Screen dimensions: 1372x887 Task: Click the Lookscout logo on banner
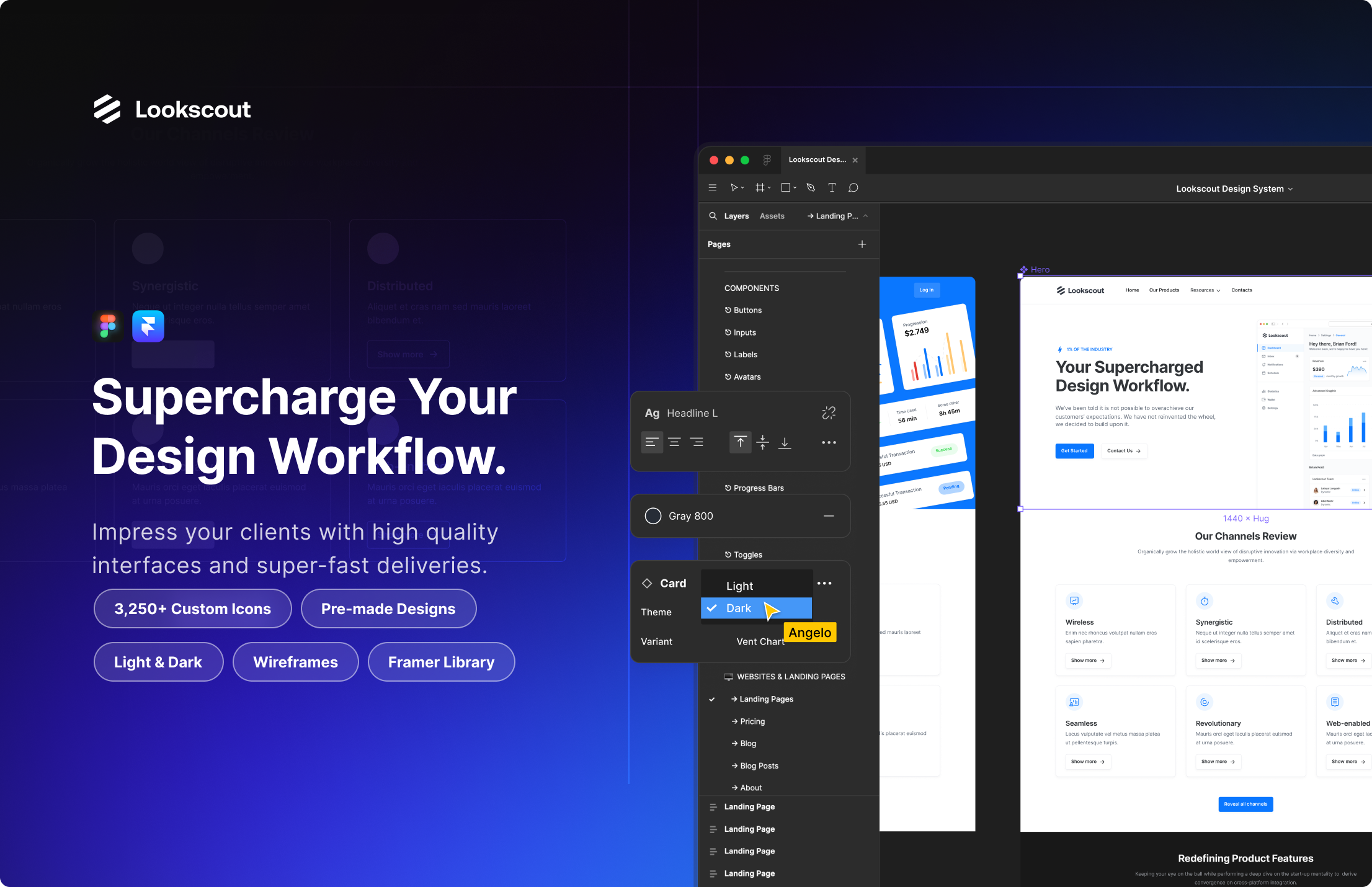[172, 110]
